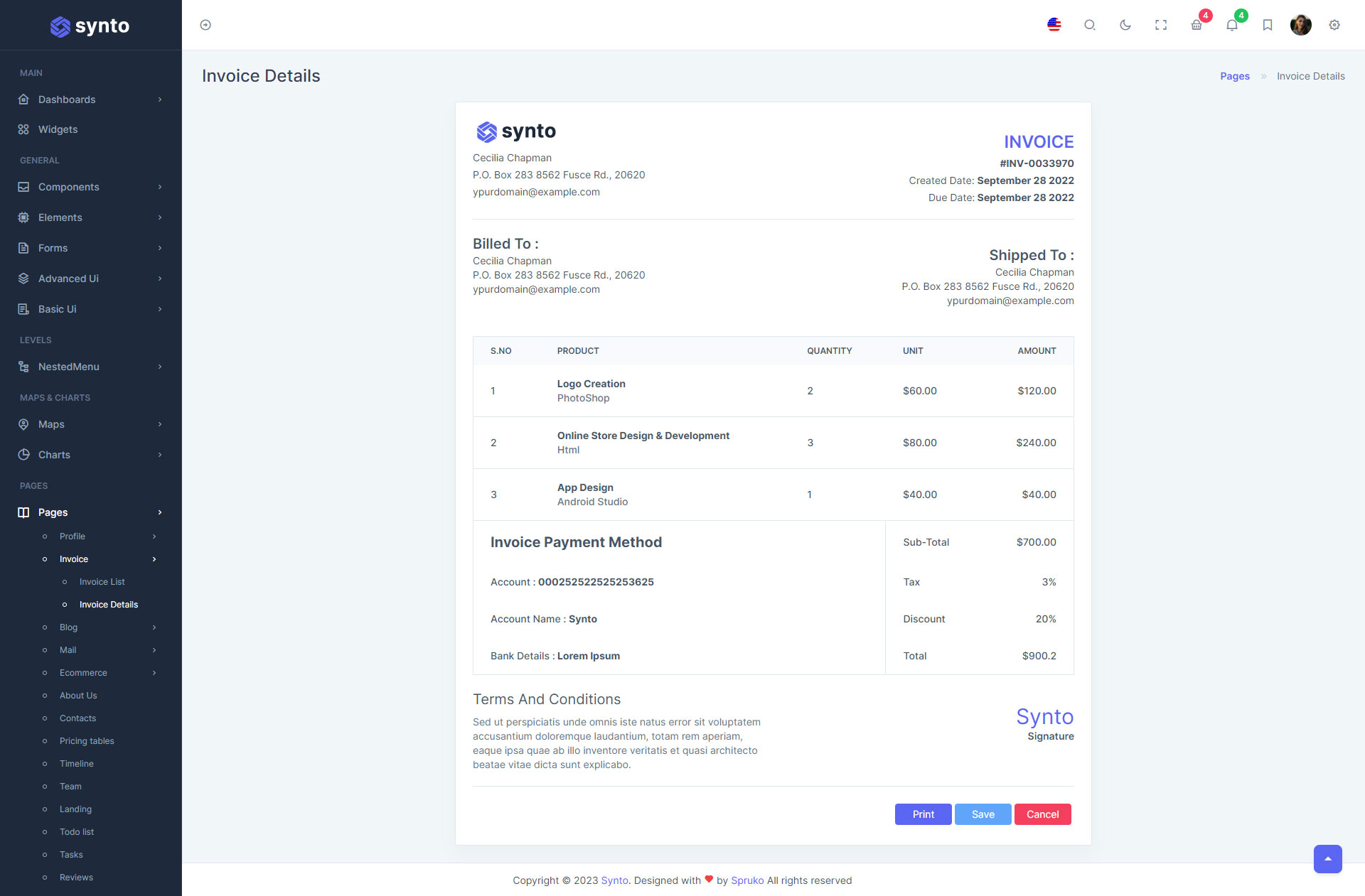This screenshot has height=896, width=1365.
Task: Click the bookmark icon in the header
Action: 1267,25
